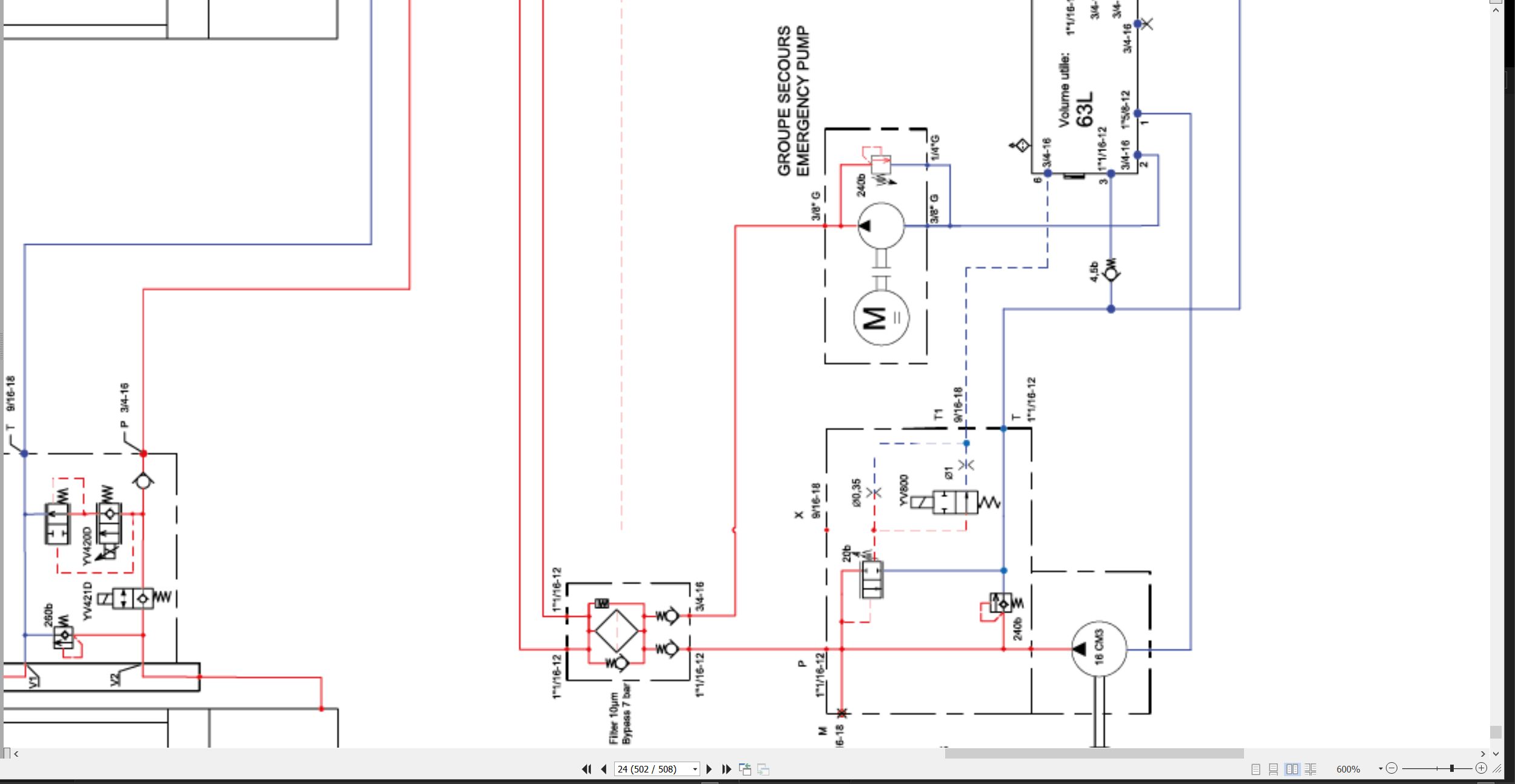Click the 600% zoom value field
This screenshot has height=784, width=1515.
[x=1348, y=769]
